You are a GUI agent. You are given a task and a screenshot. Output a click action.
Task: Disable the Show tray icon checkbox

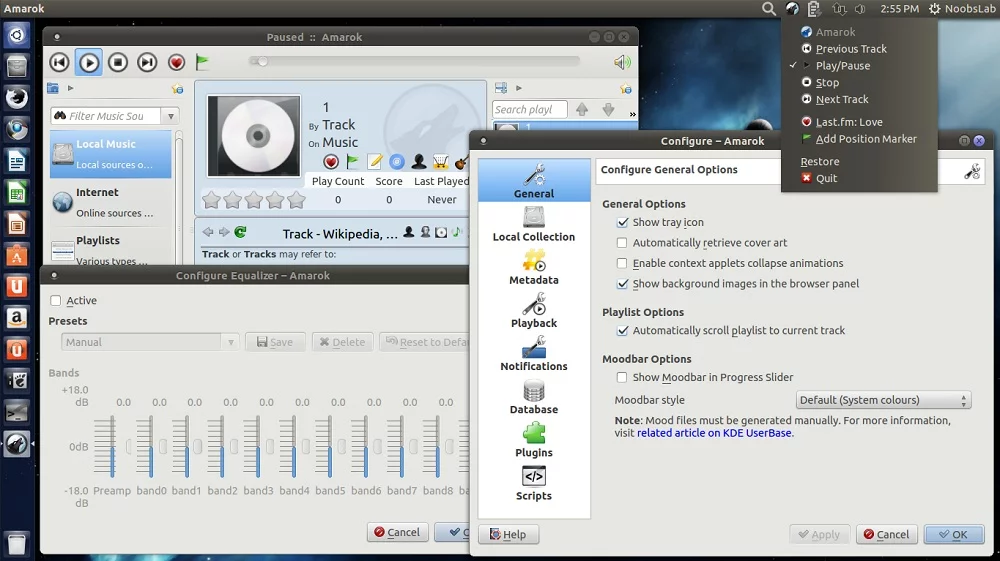[623, 223]
